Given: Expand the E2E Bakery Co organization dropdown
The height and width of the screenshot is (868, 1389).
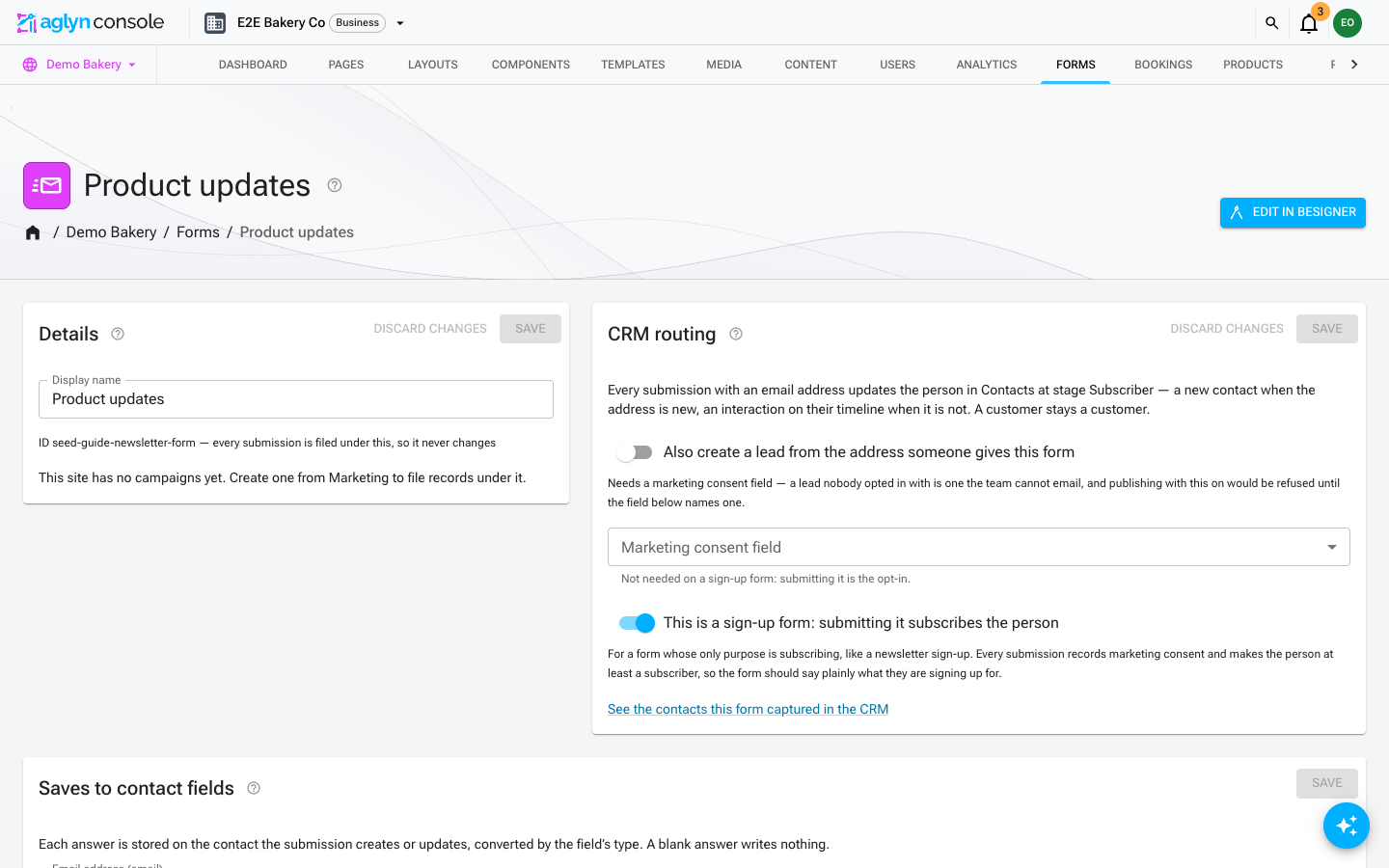Looking at the screenshot, I should [x=400, y=23].
